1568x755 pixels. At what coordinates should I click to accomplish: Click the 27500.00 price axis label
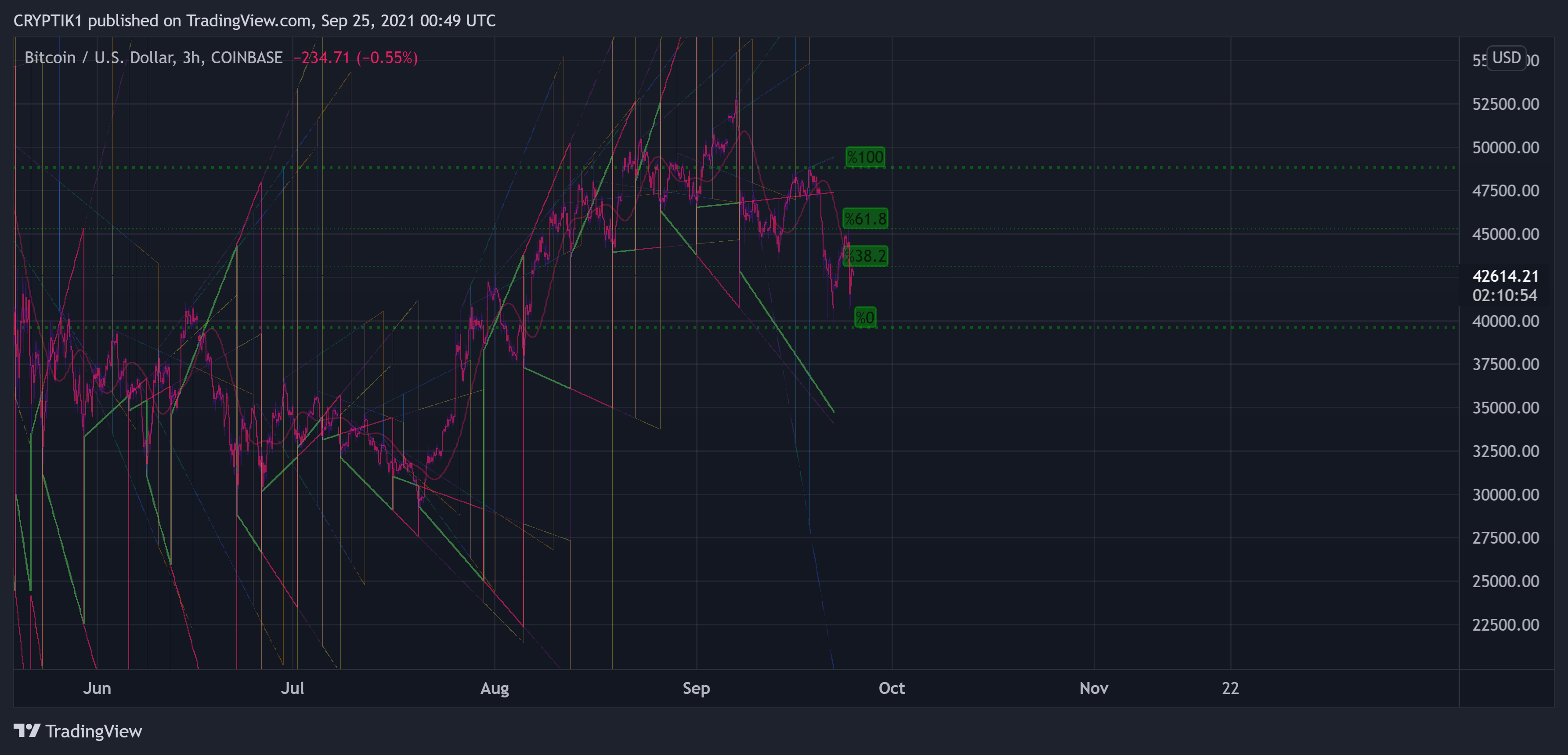click(1505, 537)
